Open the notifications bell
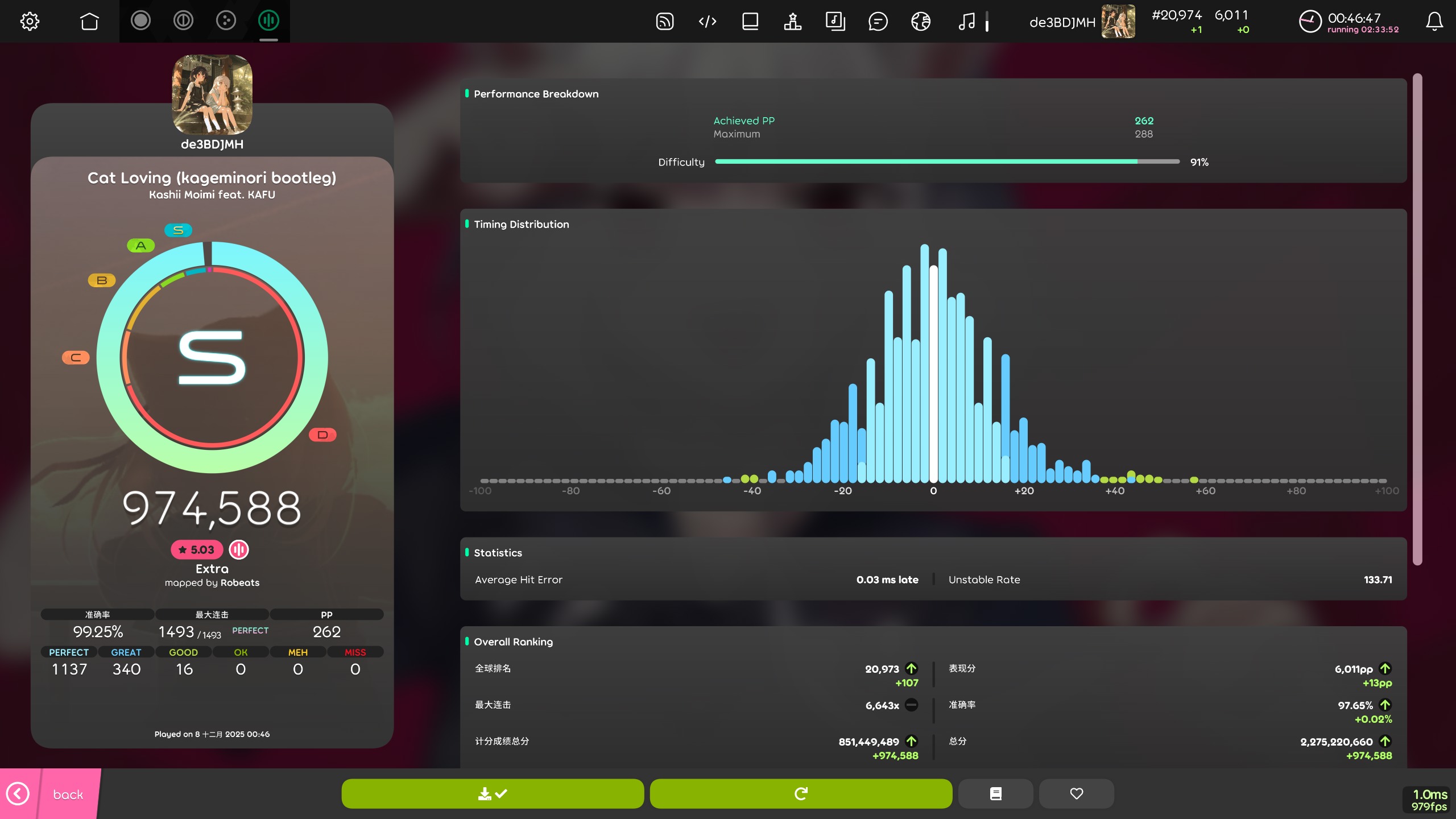This screenshot has width=1456, height=819. 1434,22
